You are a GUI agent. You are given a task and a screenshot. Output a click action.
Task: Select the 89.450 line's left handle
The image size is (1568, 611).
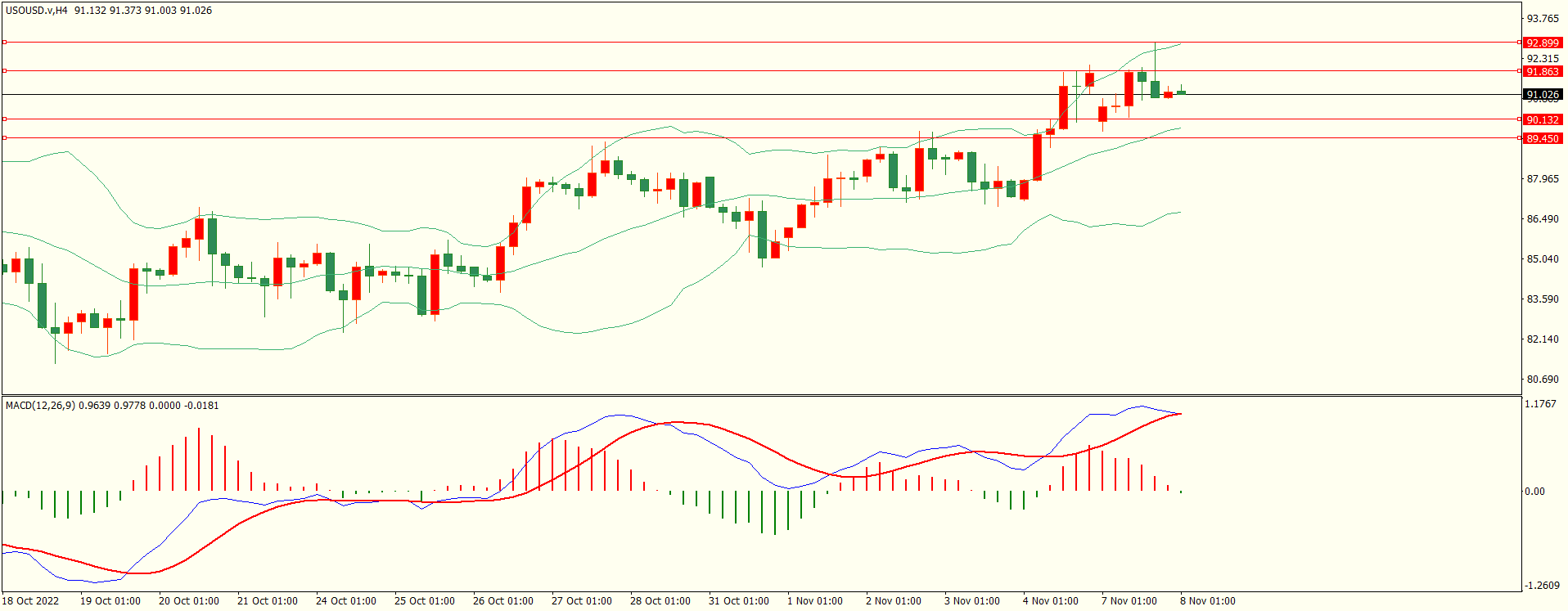pyautogui.click(x=4, y=138)
